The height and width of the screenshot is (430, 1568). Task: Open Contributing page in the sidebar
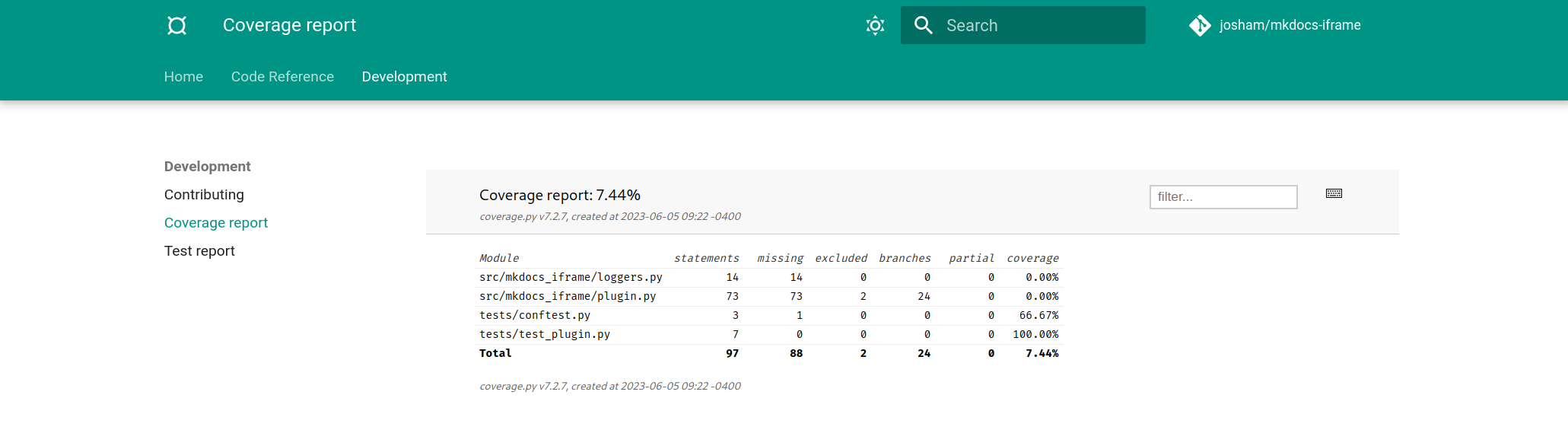click(x=204, y=195)
